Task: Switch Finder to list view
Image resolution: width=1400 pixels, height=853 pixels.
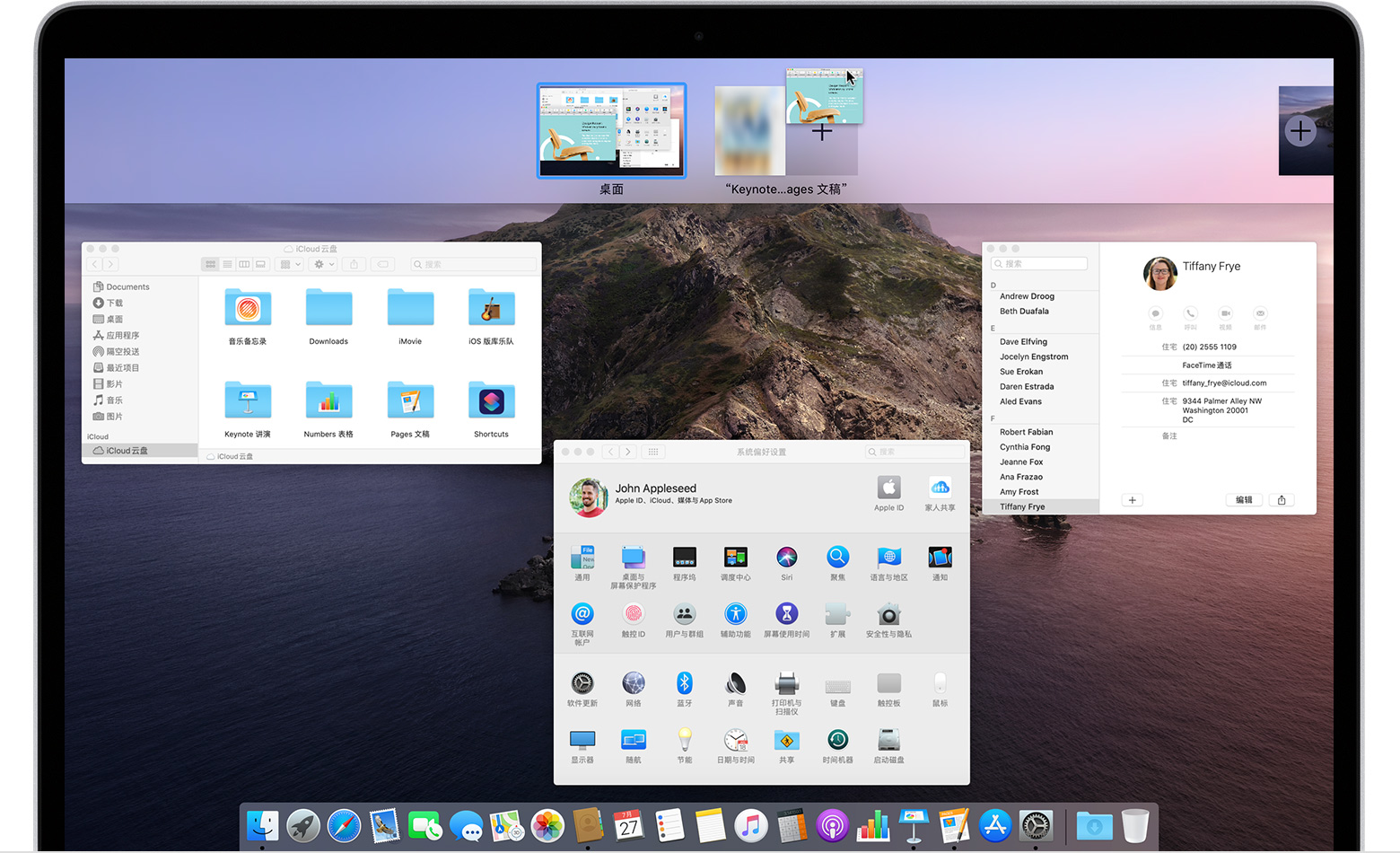Action: click(x=227, y=264)
